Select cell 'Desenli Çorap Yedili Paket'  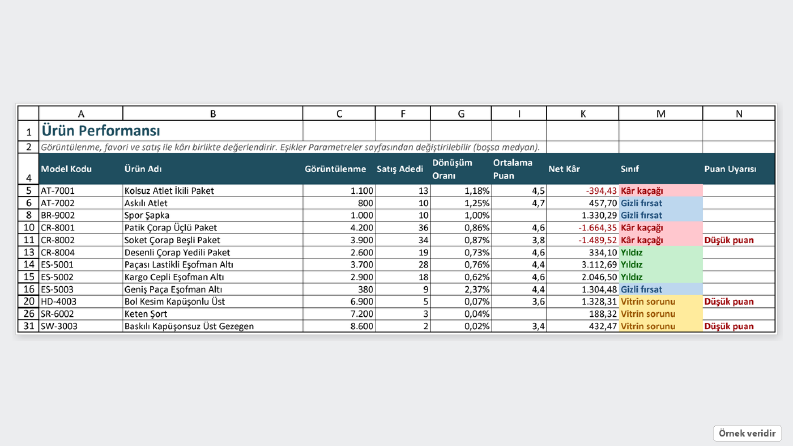point(213,252)
